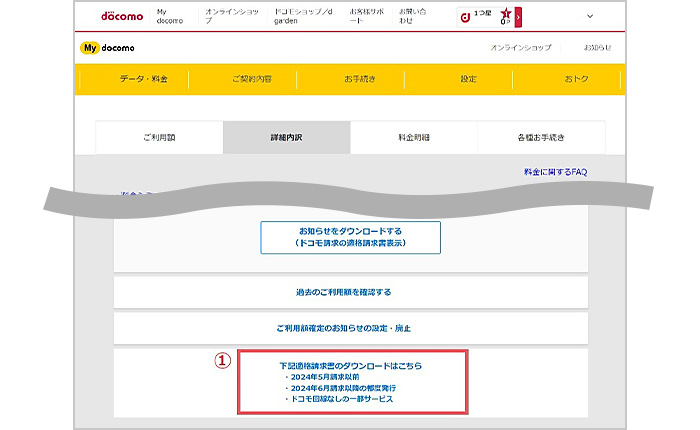Open 料金に関するFAQ link
The height and width of the screenshot is (430, 700).
pos(555,172)
